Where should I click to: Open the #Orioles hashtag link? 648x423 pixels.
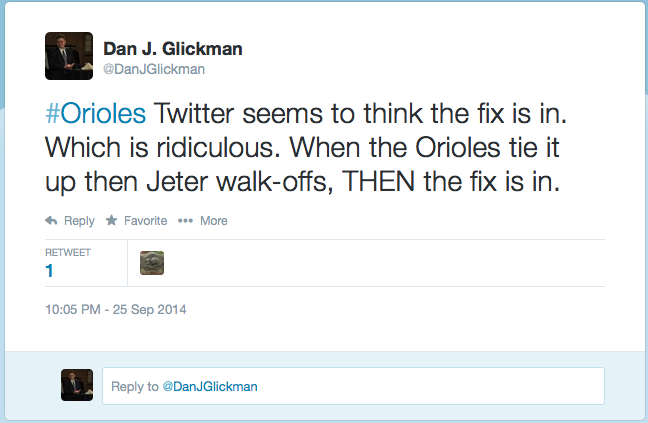tap(95, 112)
